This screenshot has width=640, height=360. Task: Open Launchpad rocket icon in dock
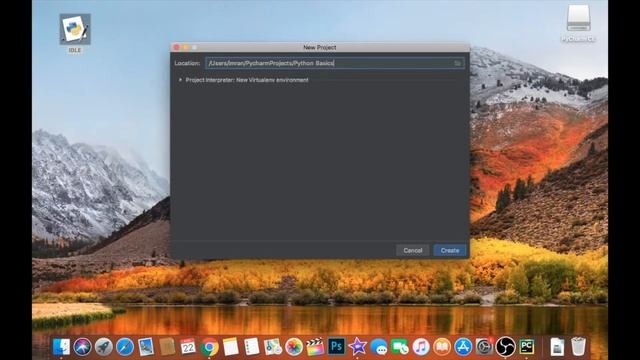[104, 347]
